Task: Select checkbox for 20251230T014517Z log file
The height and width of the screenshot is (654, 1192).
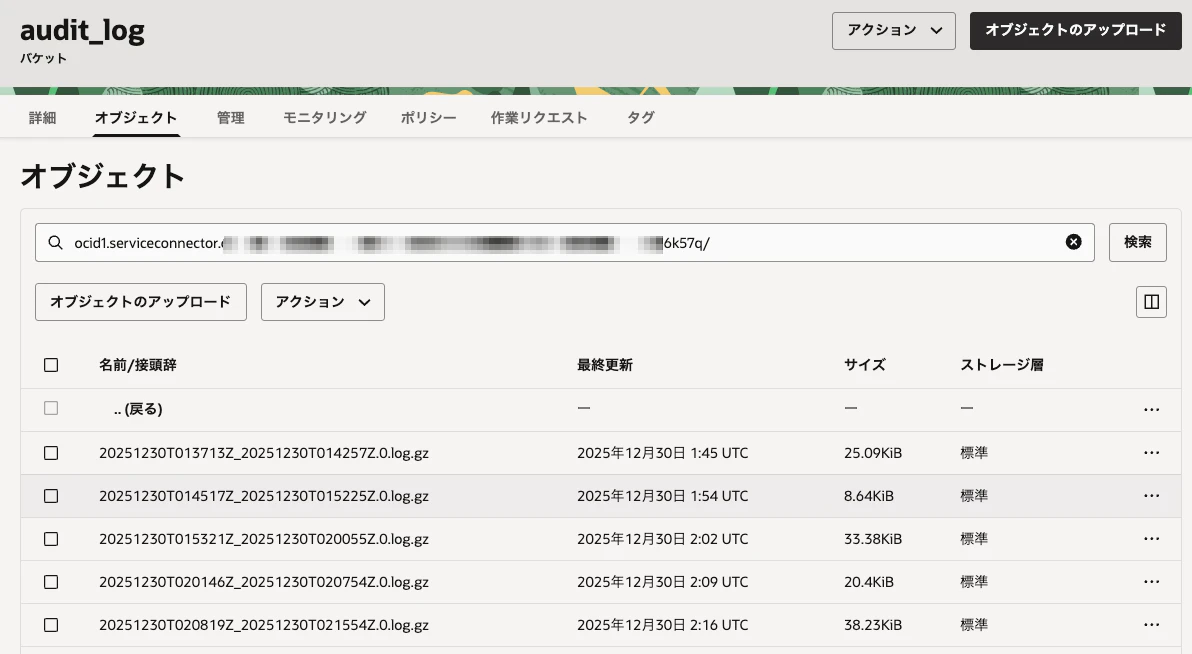Action: pos(51,496)
